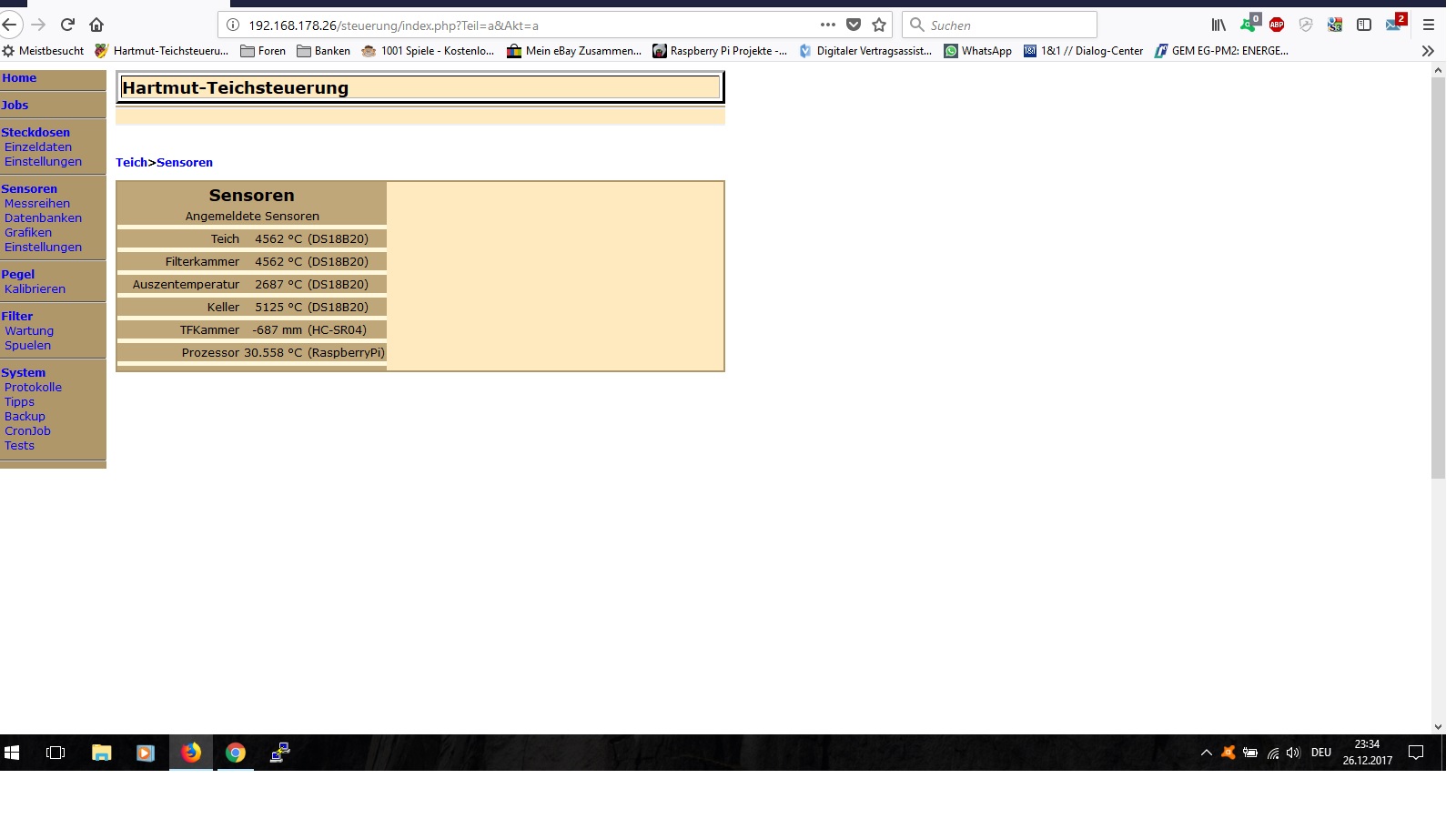The image size is (1456, 819).
Task: Open the Foren bookmarks folder
Action: [263, 51]
